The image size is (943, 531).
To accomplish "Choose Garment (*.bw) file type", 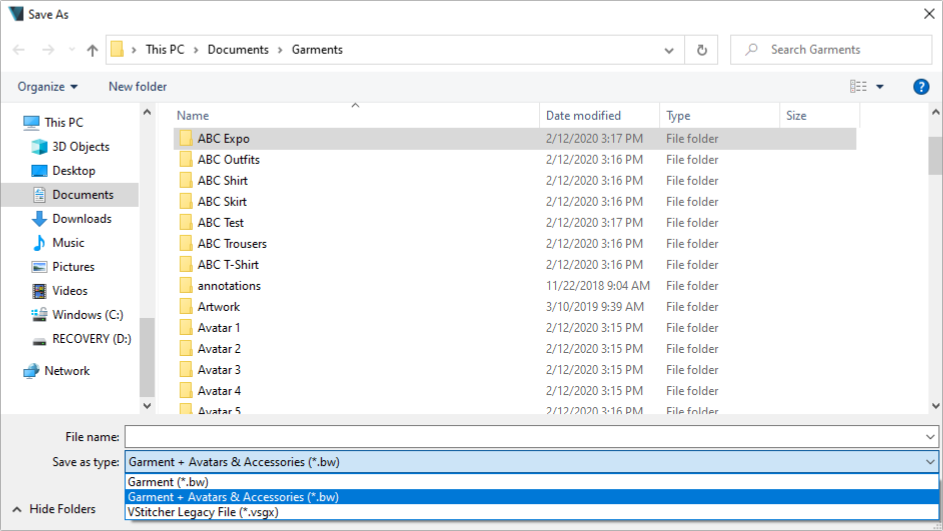I will (532, 482).
